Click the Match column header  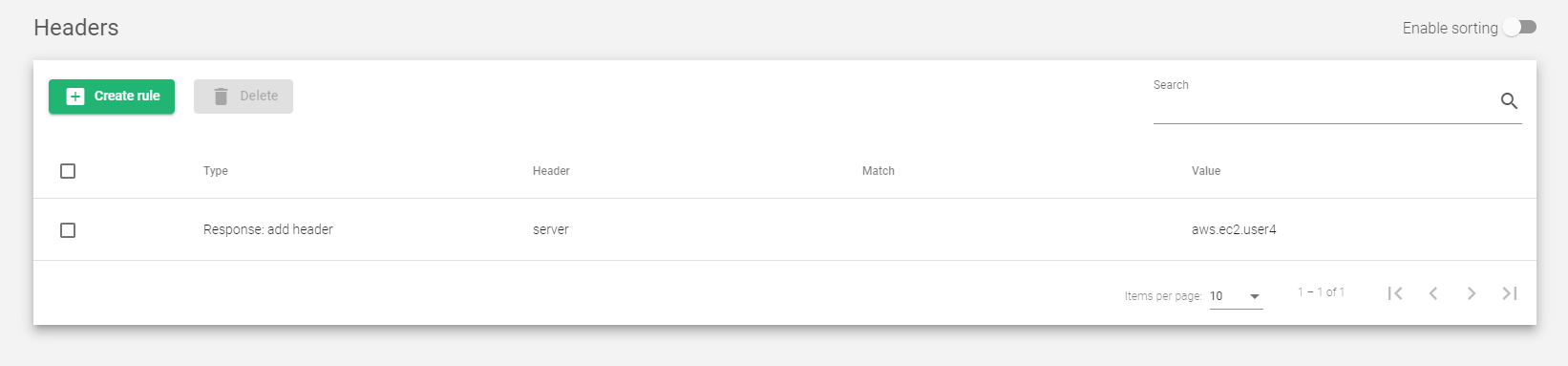[879, 171]
